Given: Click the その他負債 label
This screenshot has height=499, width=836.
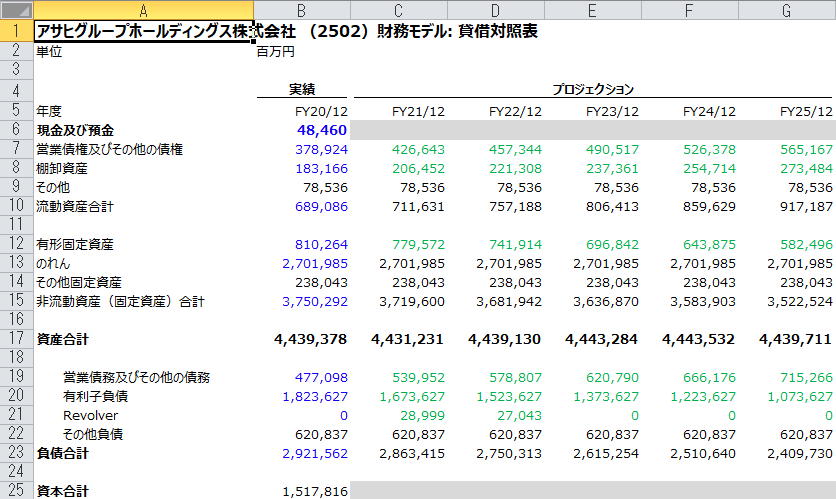Looking at the screenshot, I should 93,434.
